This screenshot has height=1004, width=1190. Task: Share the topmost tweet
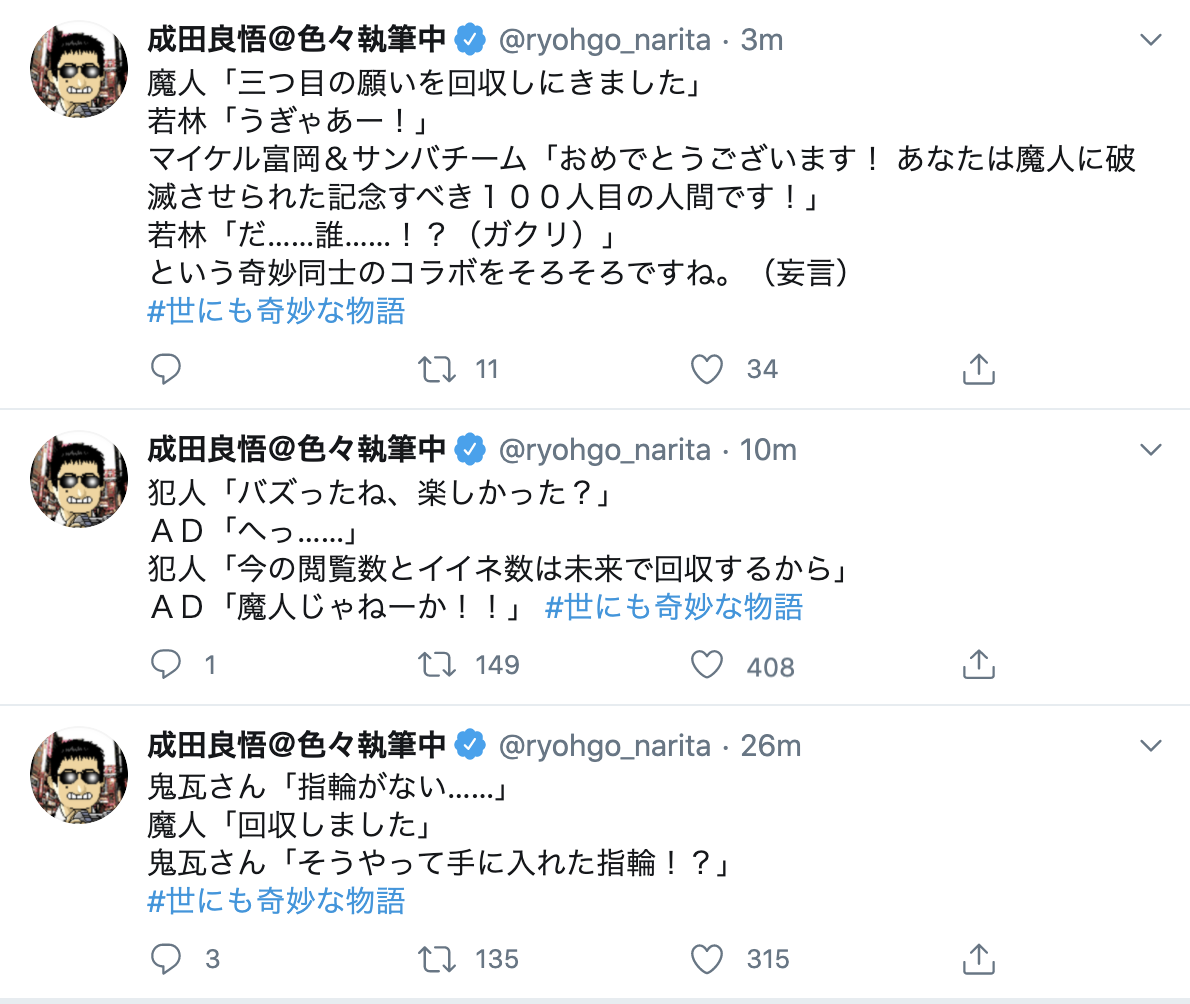[978, 370]
